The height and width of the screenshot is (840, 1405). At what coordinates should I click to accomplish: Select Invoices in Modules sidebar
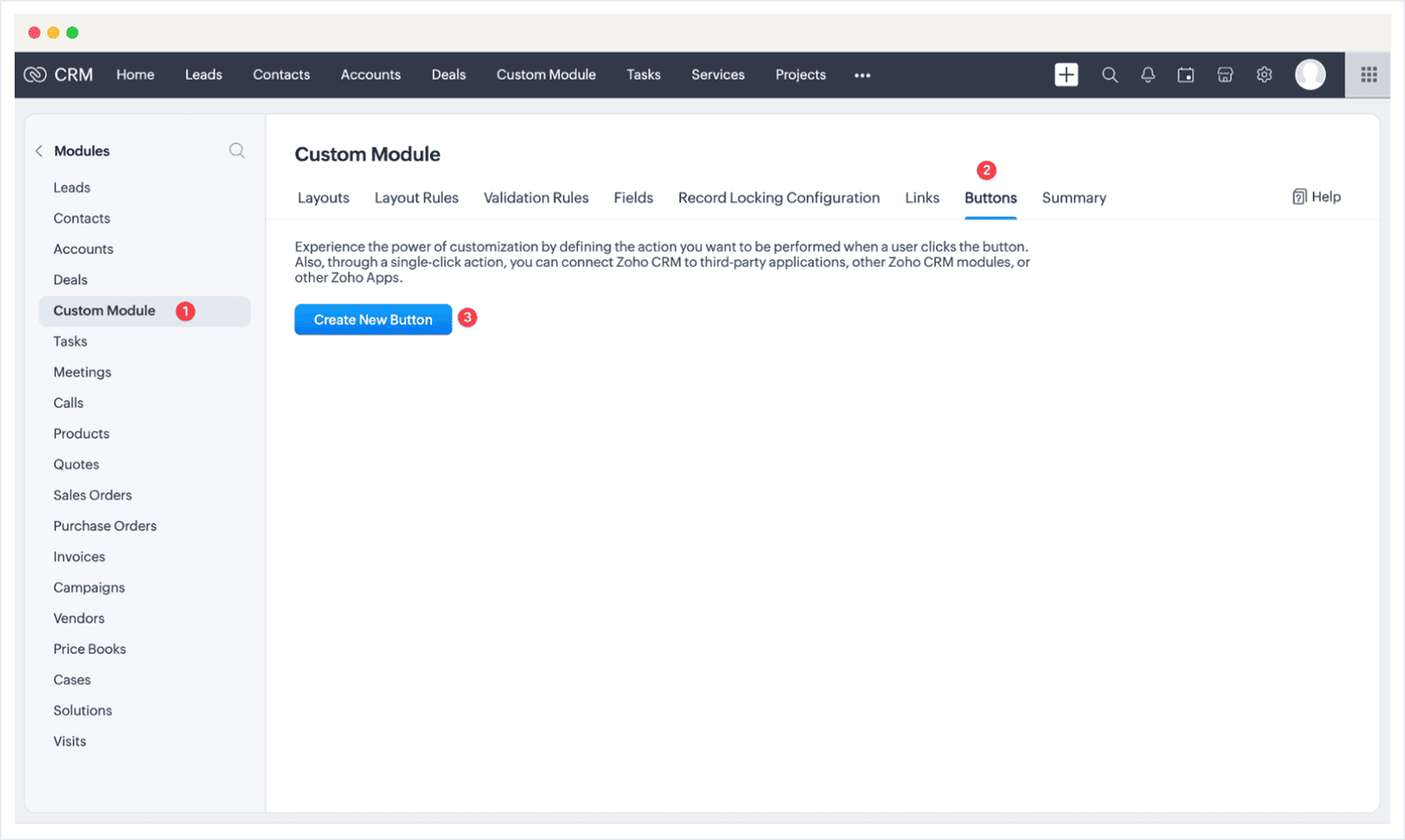[x=79, y=556]
